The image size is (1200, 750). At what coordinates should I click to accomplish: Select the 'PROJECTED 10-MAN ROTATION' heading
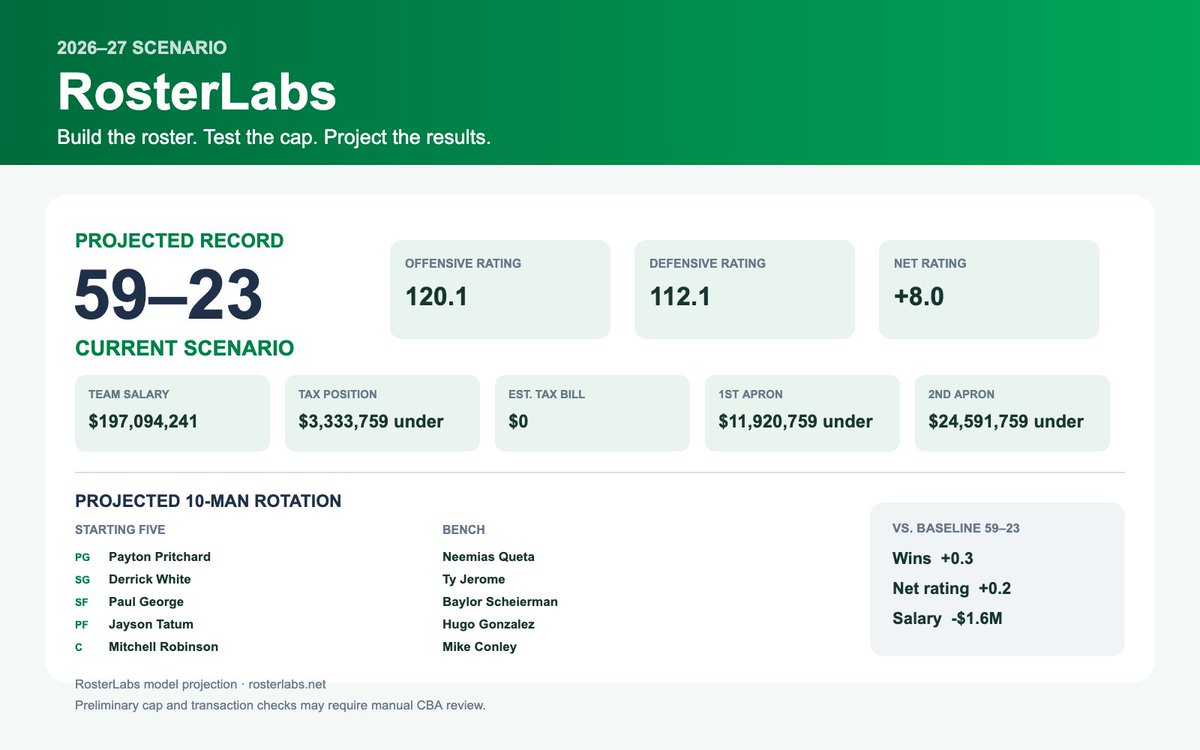coord(208,501)
